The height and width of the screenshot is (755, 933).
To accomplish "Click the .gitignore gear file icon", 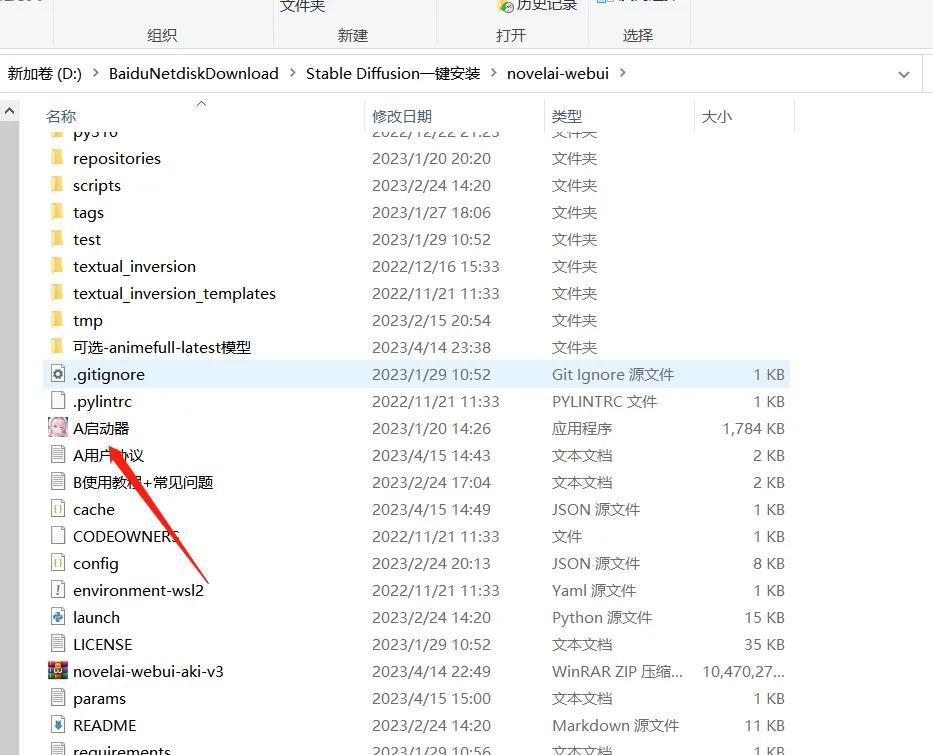I will pyautogui.click(x=58, y=374).
